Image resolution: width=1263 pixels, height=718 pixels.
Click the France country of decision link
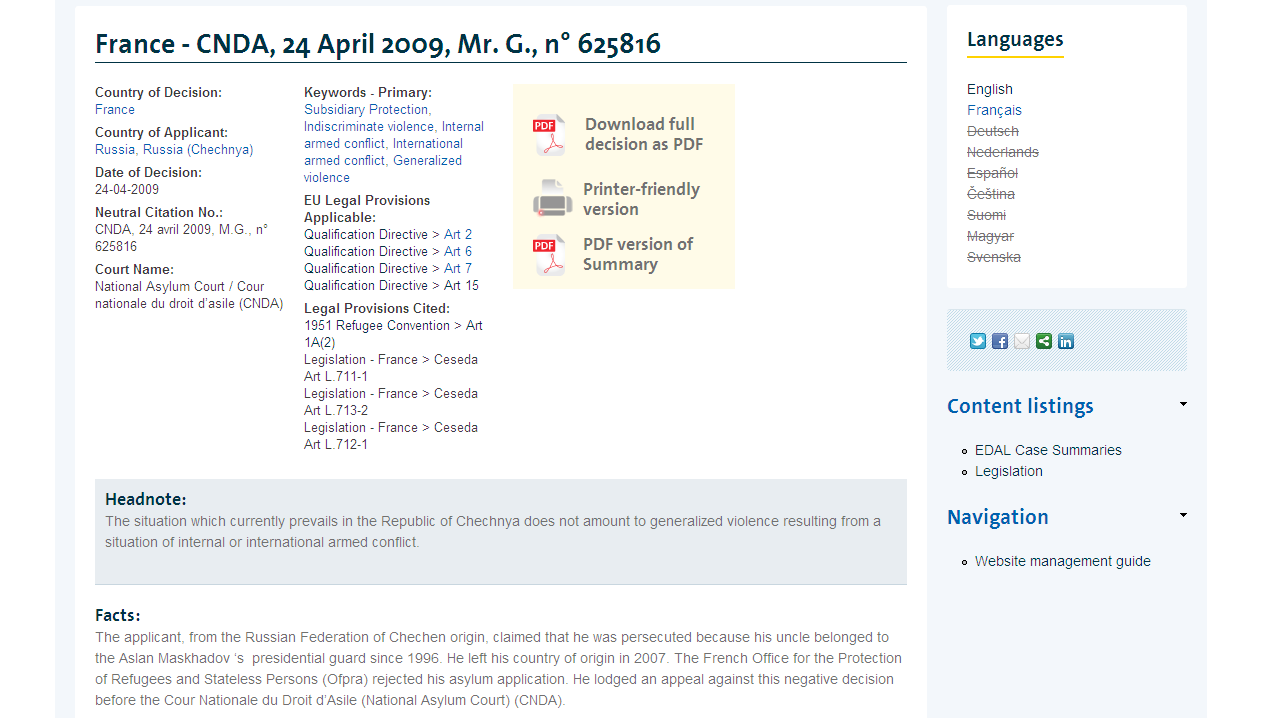(x=115, y=109)
